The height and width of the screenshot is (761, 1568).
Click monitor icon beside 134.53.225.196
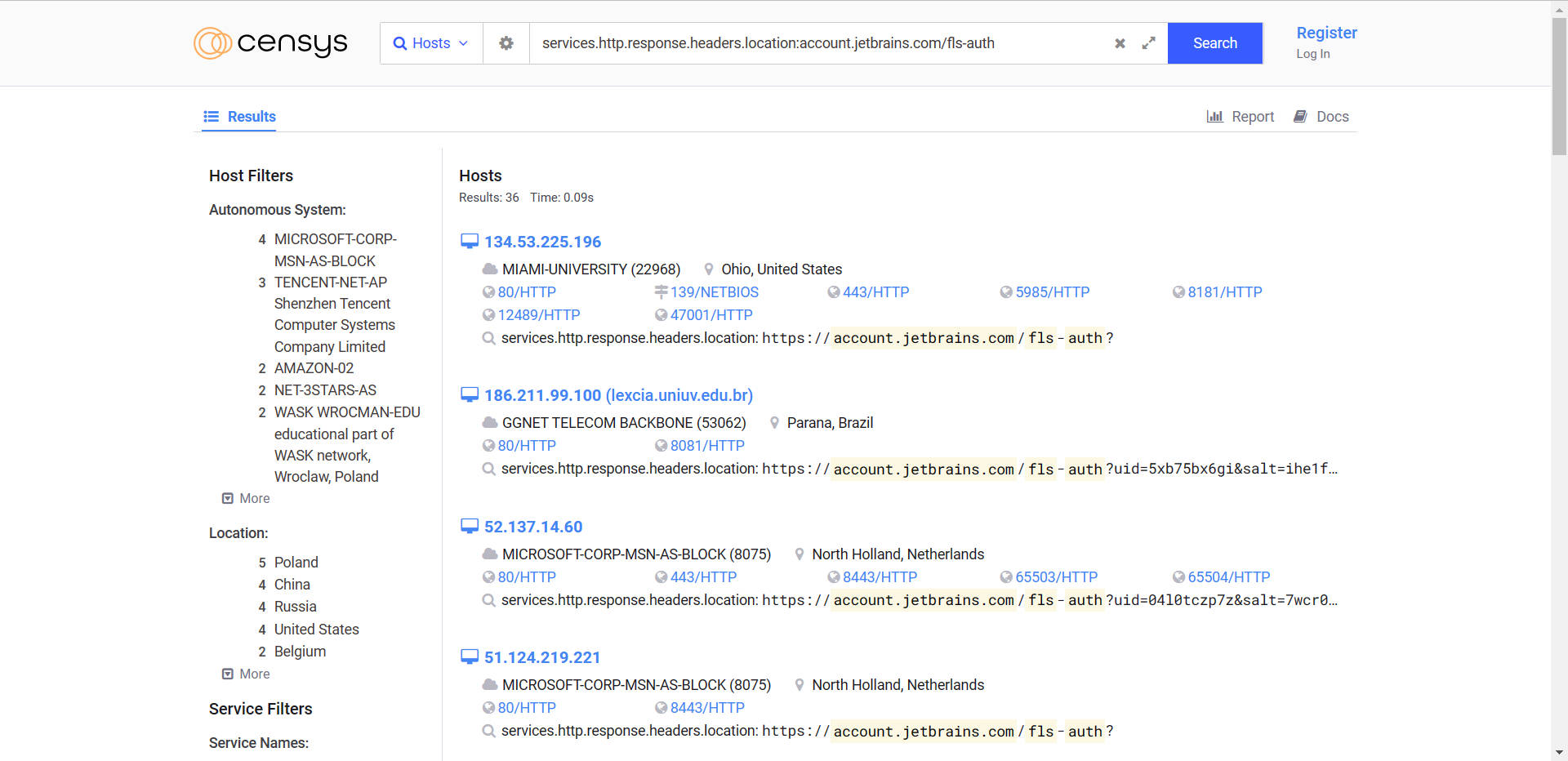coord(470,242)
